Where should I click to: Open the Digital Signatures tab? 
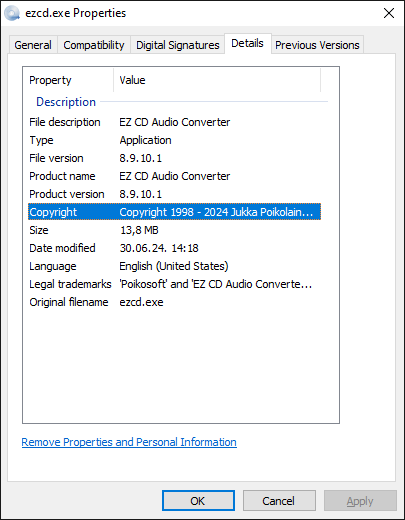(178, 45)
